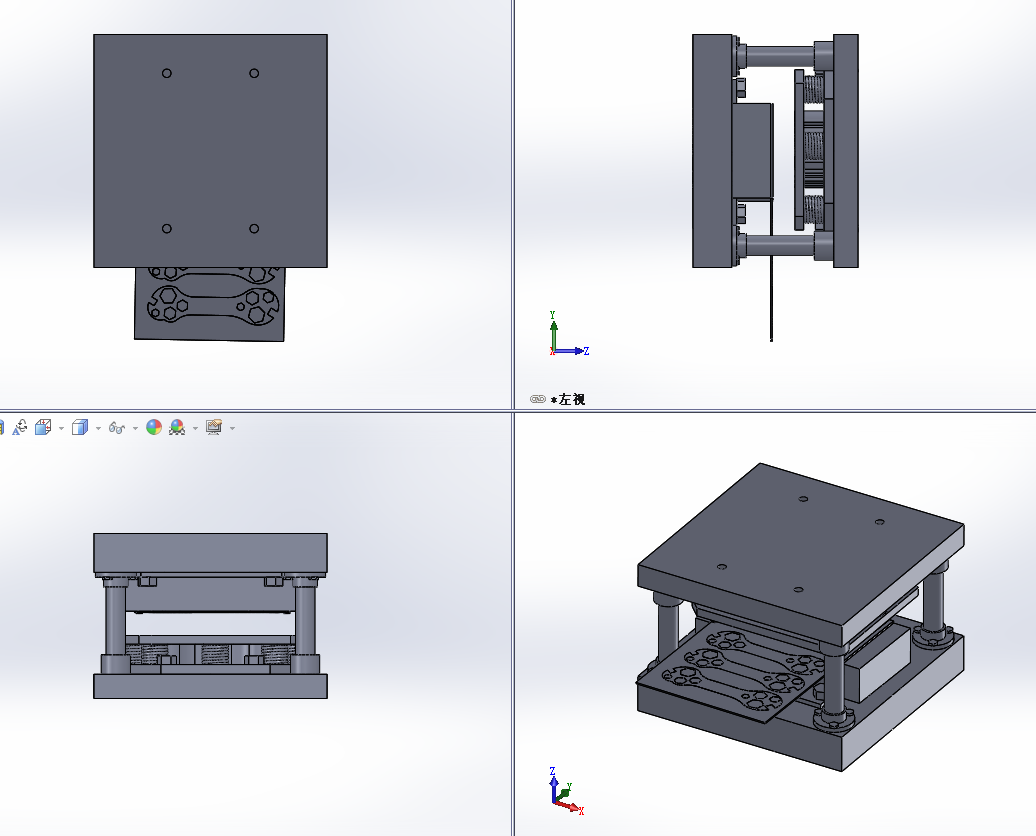
Task: Expand the Apply Scene dropdown arrow
Action: [195, 428]
